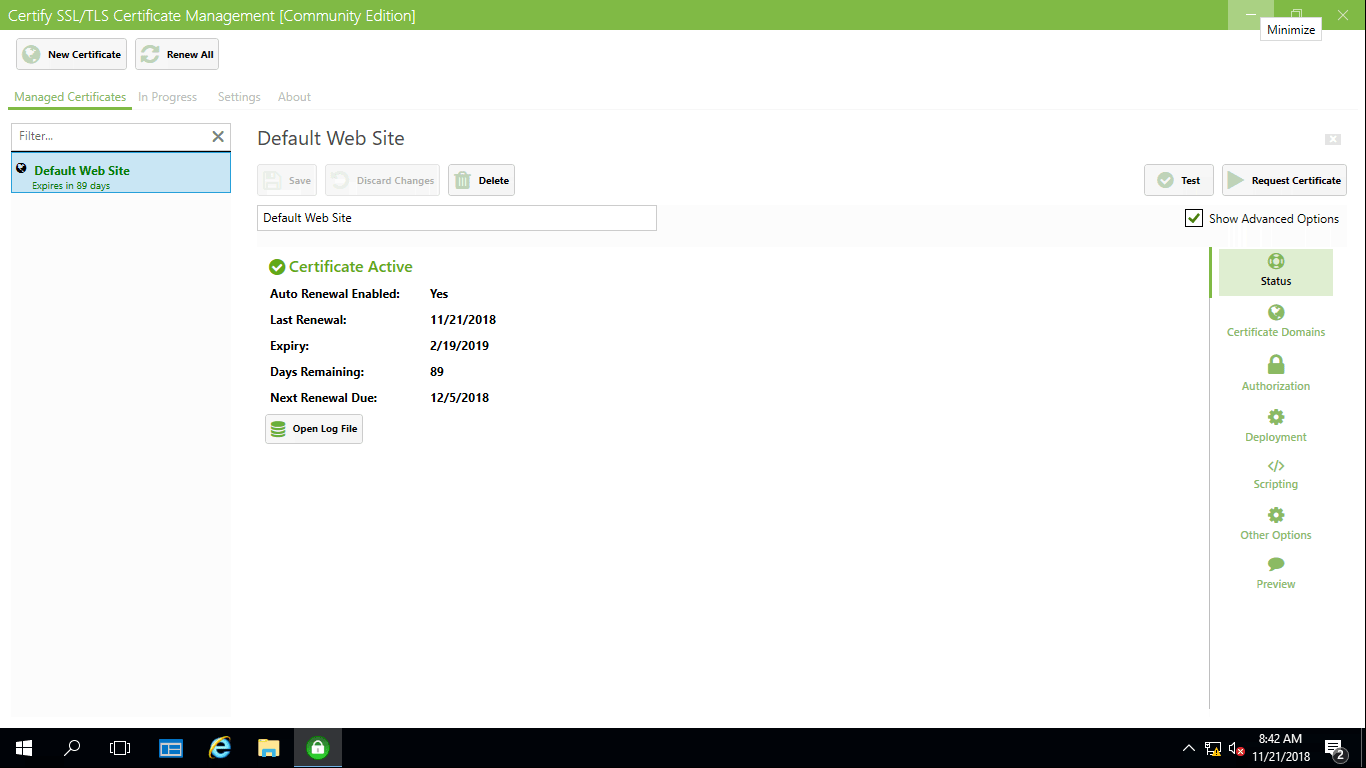The image size is (1366, 768).
Task: Open the Scripting section
Action: click(x=1275, y=475)
